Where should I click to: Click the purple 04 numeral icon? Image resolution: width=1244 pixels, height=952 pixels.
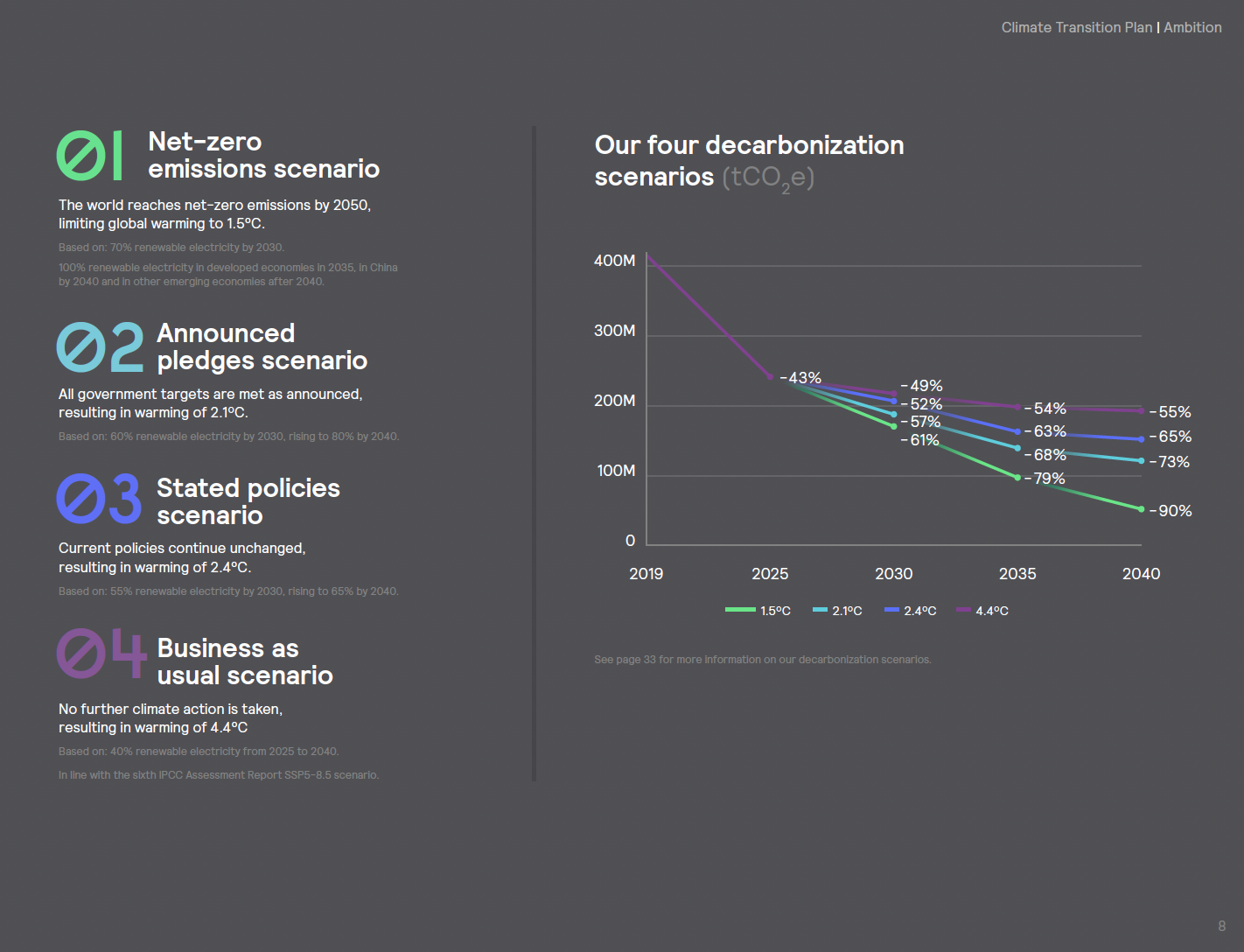pos(101,654)
